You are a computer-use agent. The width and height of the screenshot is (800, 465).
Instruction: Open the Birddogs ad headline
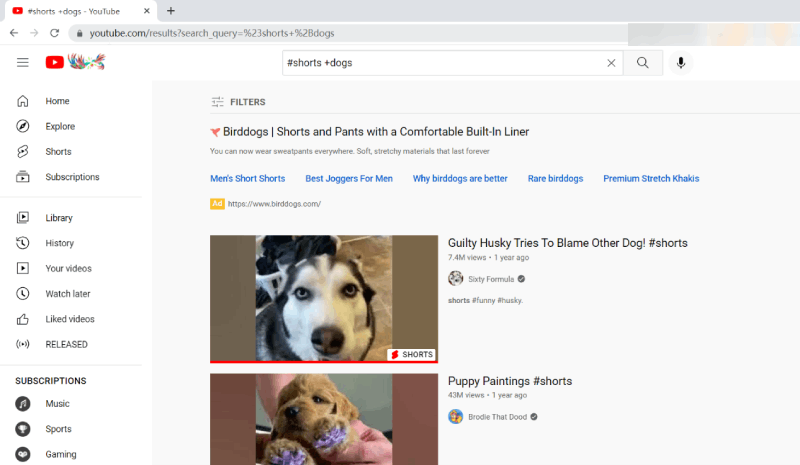[x=376, y=132]
